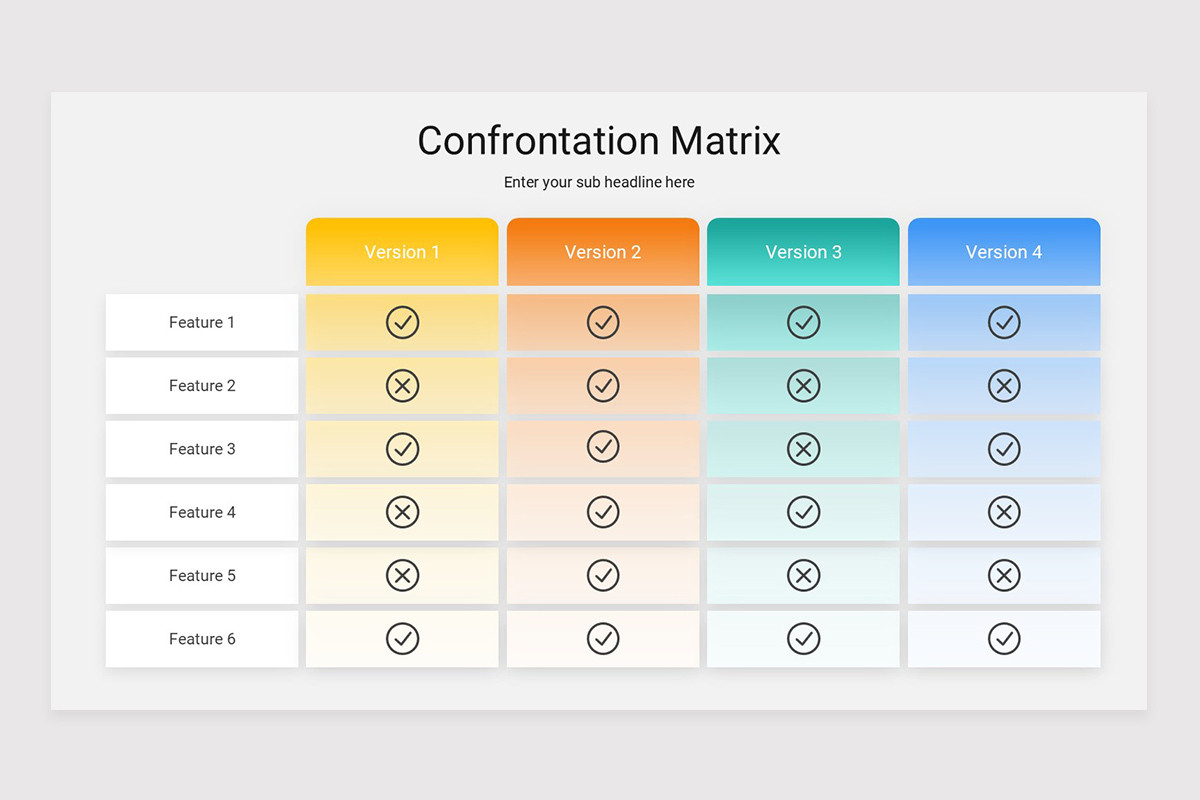Click the blue Version 4 header

pyautogui.click(x=1004, y=252)
